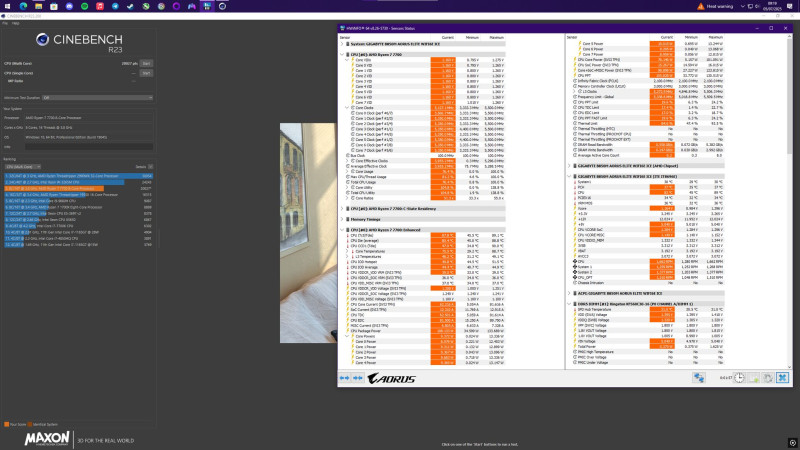This screenshot has width=800, height=450.
Task: Expand the Core Usage row
Action: [x=347, y=171]
